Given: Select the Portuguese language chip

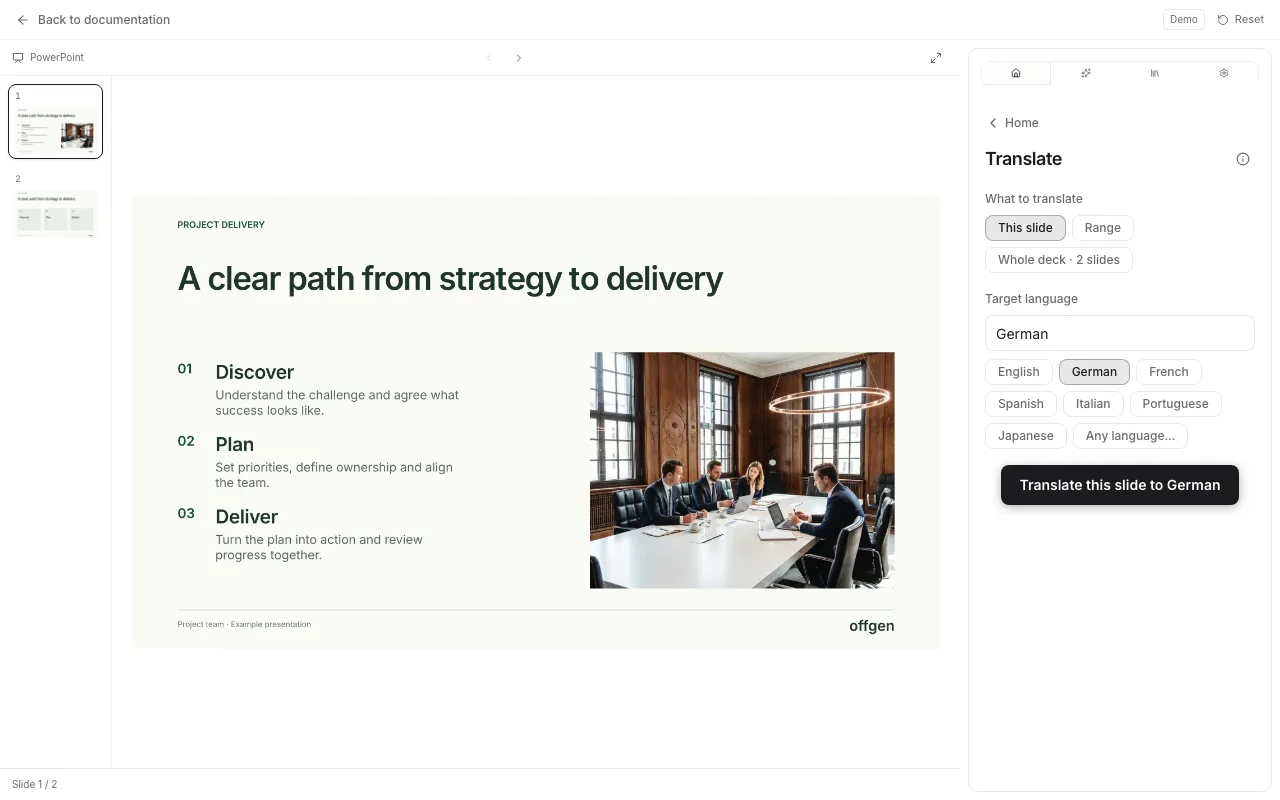Looking at the screenshot, I should (1176, 404).
